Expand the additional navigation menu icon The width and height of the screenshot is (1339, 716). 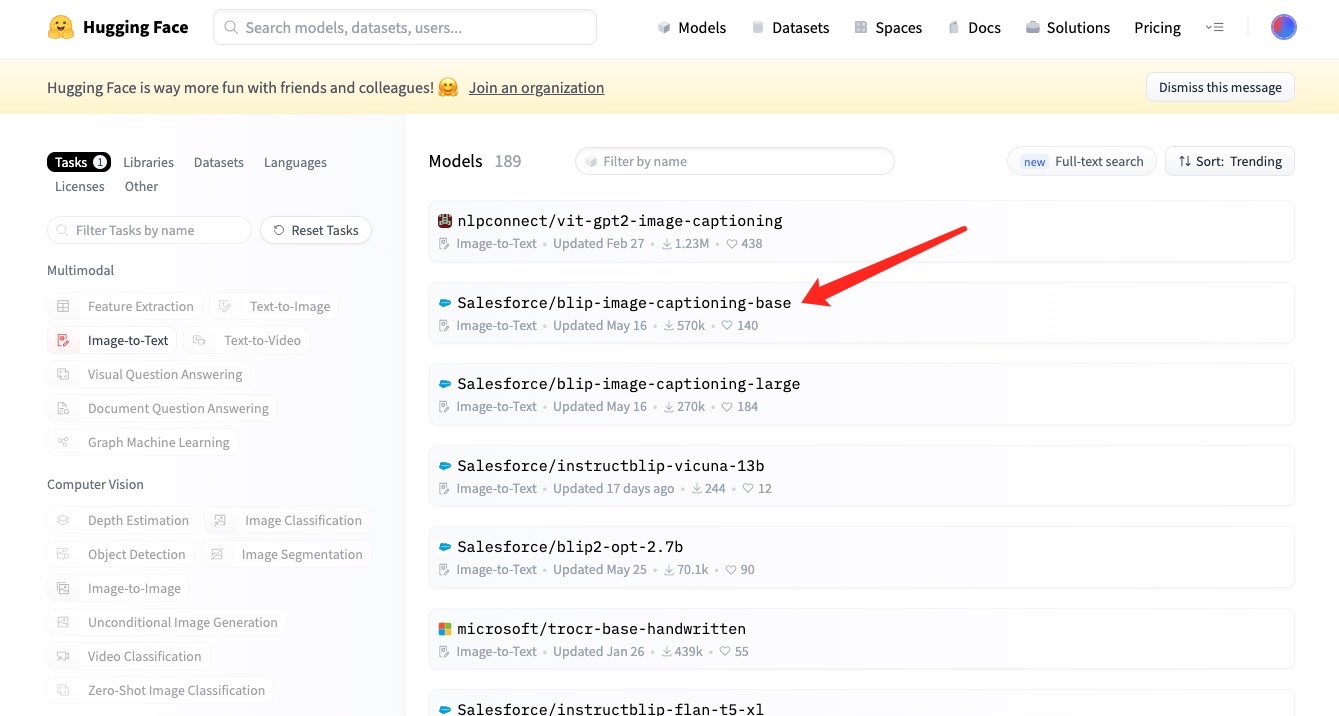[1215, 27]
